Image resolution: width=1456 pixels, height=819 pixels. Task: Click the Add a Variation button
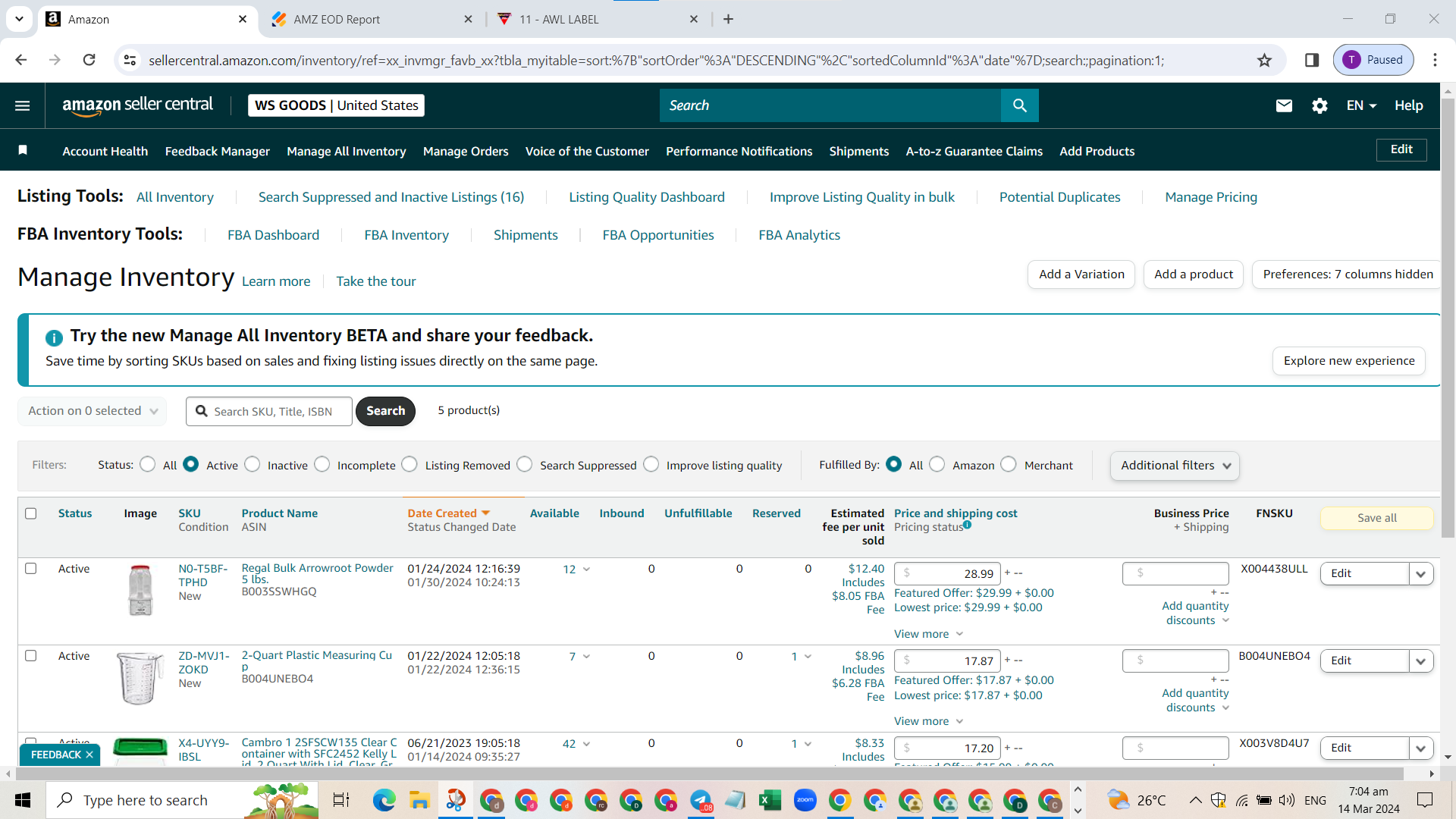pyautogui.click(x=1081, y=275)
